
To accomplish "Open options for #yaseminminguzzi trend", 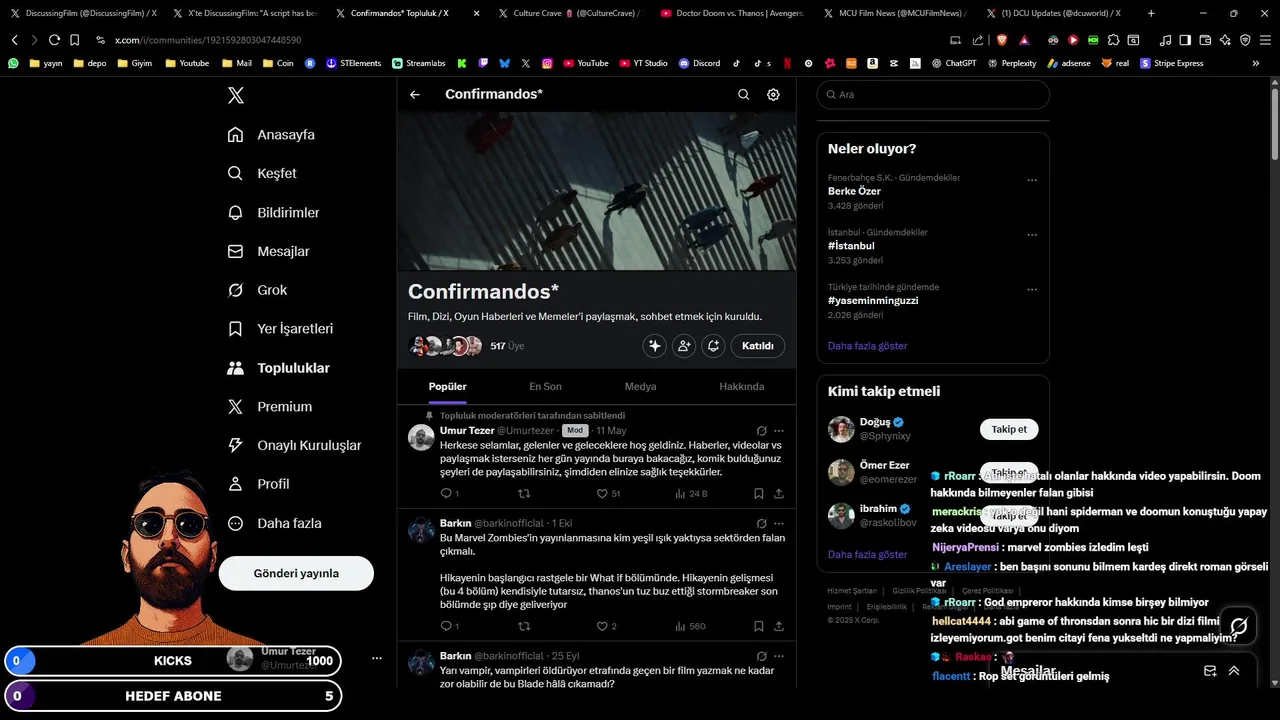I will 1032,290.
